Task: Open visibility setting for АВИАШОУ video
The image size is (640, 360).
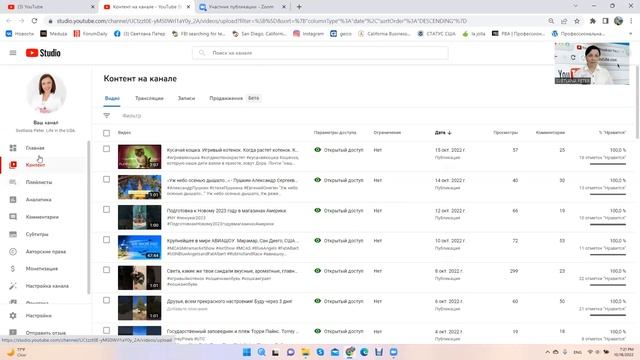Action: pos(339,240)
